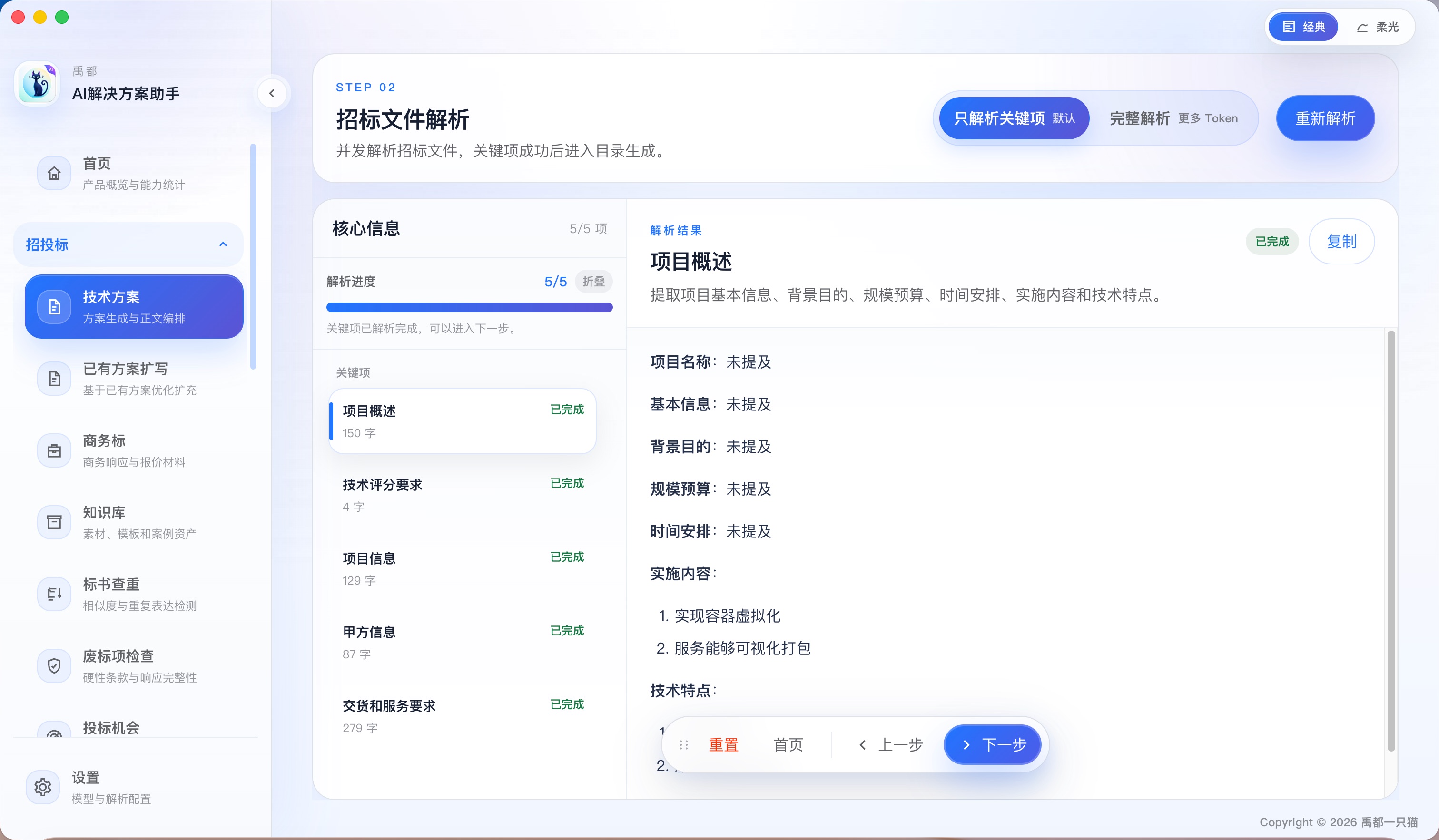Open the 设置 sidebar item

point(134,788)
